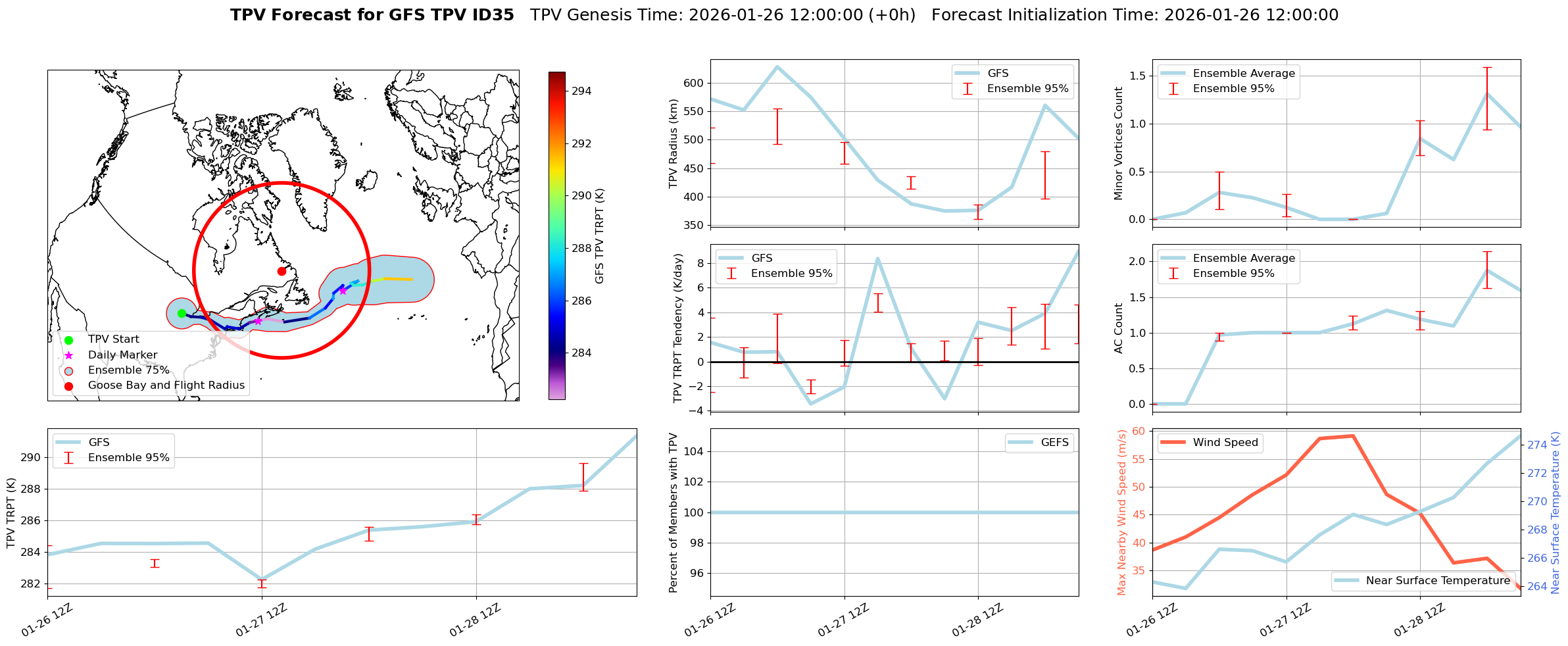Click the TPV Radius (km) axis label
The image size is (1568, 646).
click(x=674, y=143)
